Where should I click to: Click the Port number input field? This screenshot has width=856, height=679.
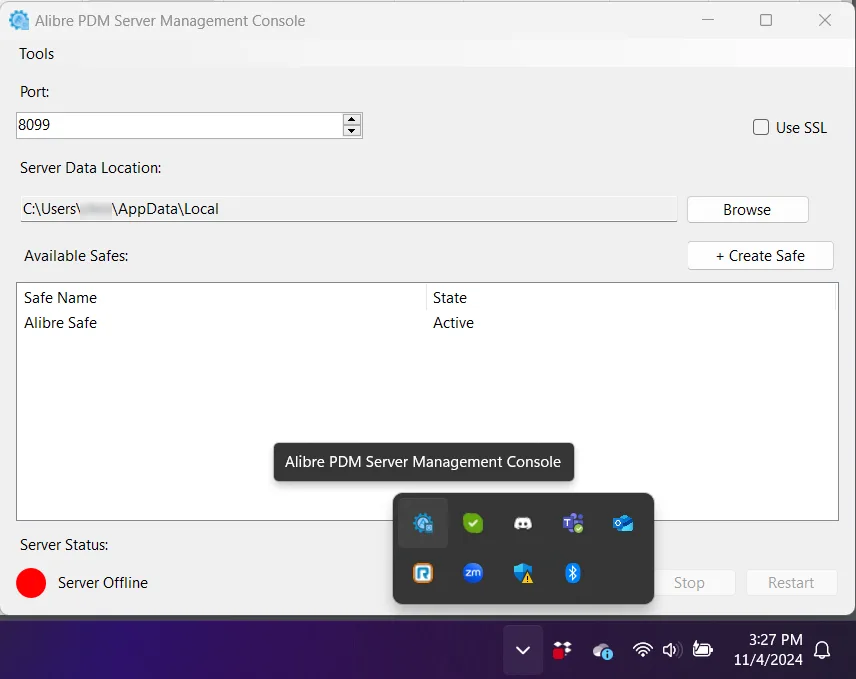[x=180, y=125]
